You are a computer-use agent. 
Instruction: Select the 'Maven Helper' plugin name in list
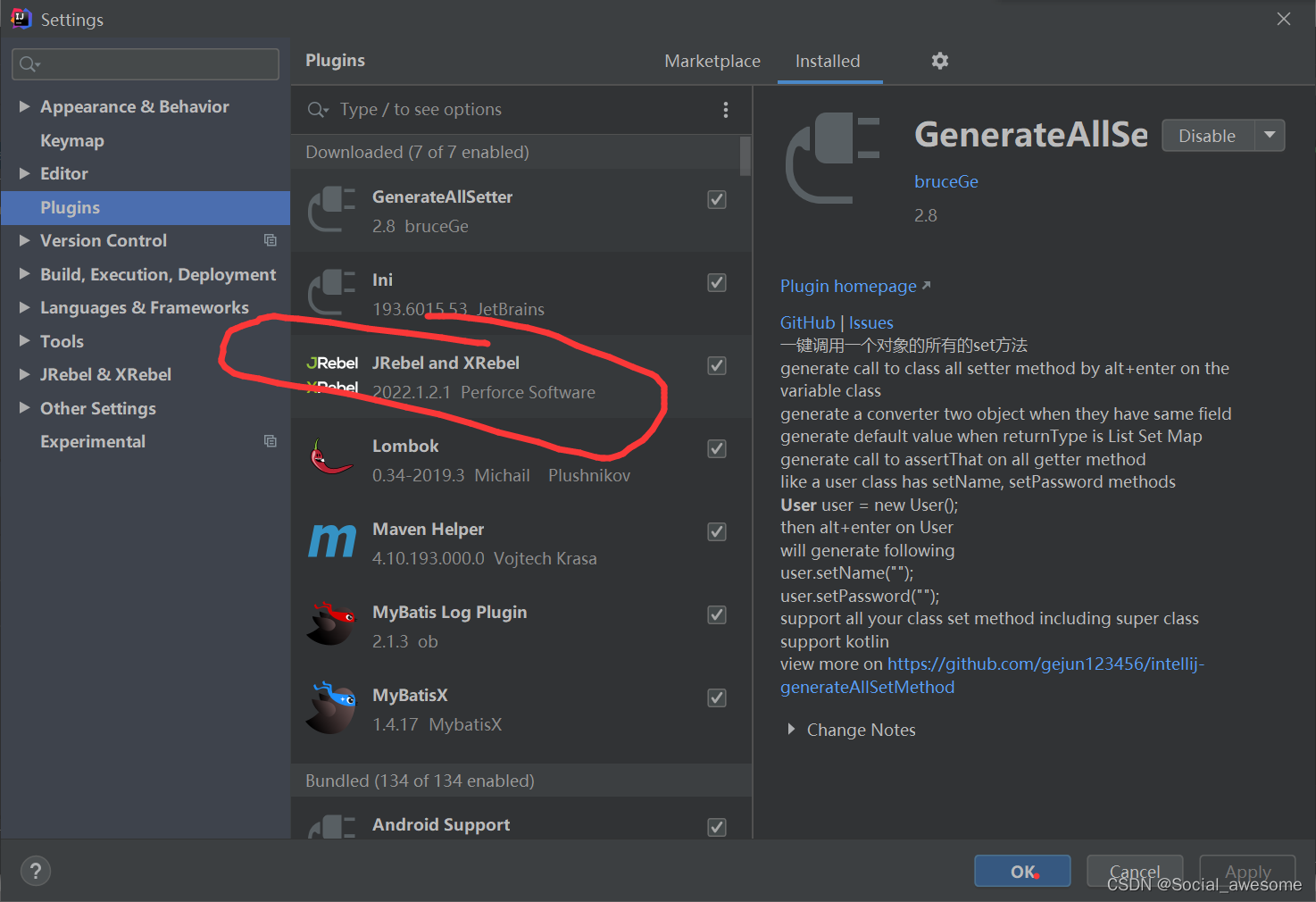point(428,529)
